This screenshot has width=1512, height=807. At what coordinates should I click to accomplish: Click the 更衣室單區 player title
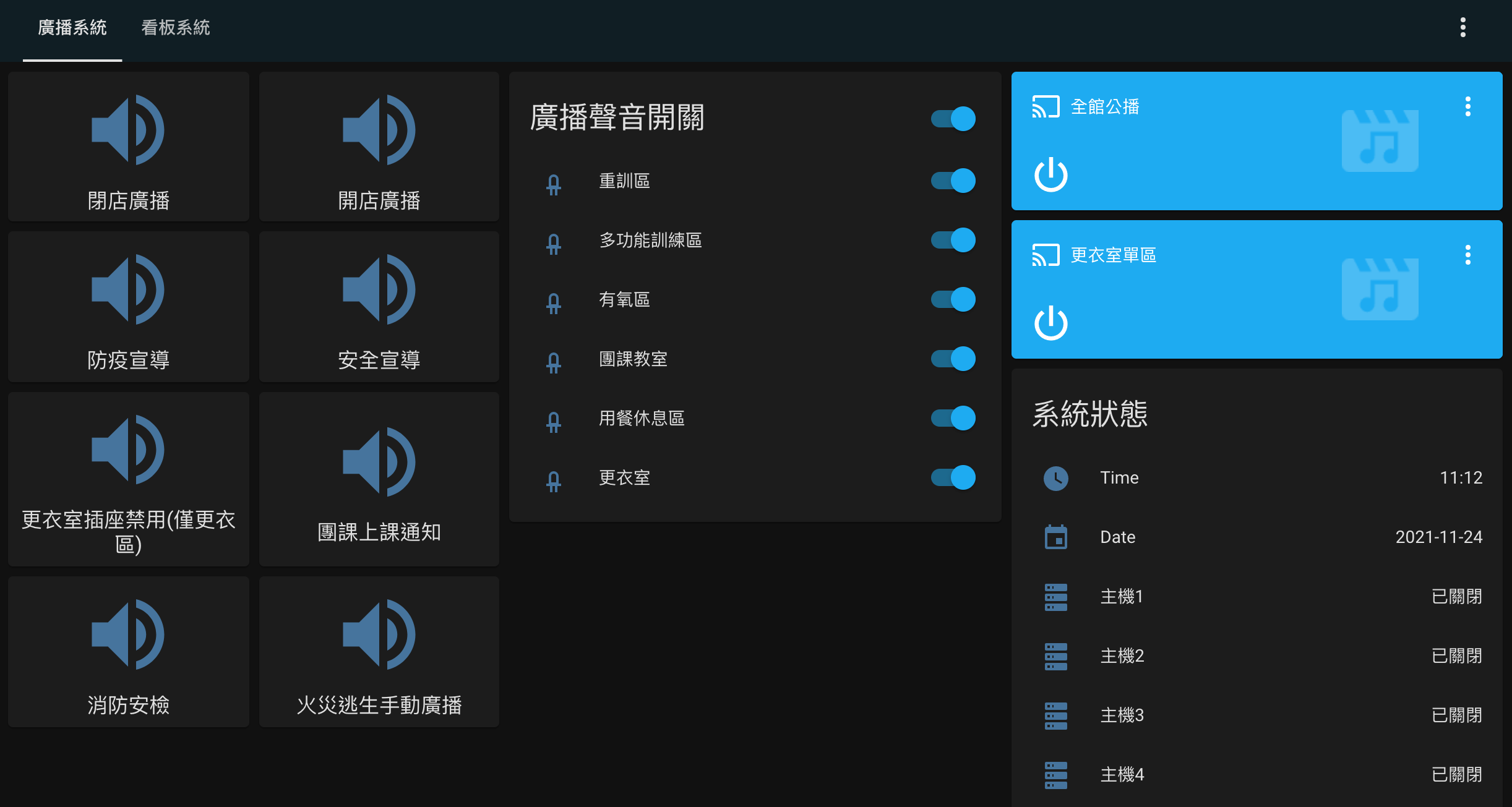[x=1114, y=255]
